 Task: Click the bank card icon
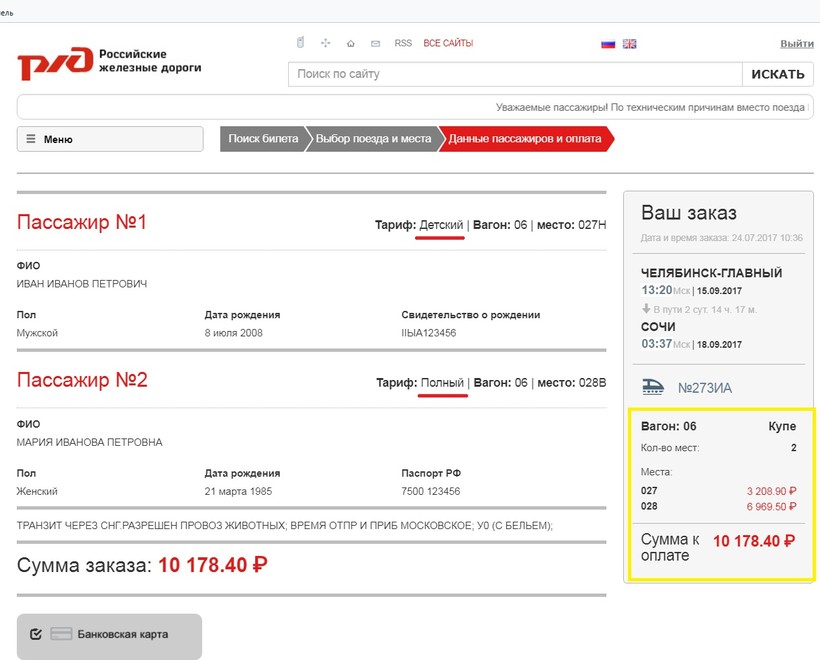click(x=61, y=634)
